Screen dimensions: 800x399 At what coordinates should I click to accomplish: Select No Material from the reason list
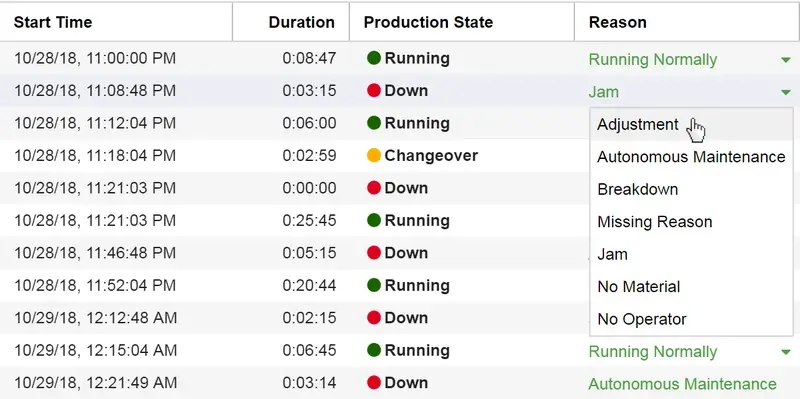tap(691, 287)
